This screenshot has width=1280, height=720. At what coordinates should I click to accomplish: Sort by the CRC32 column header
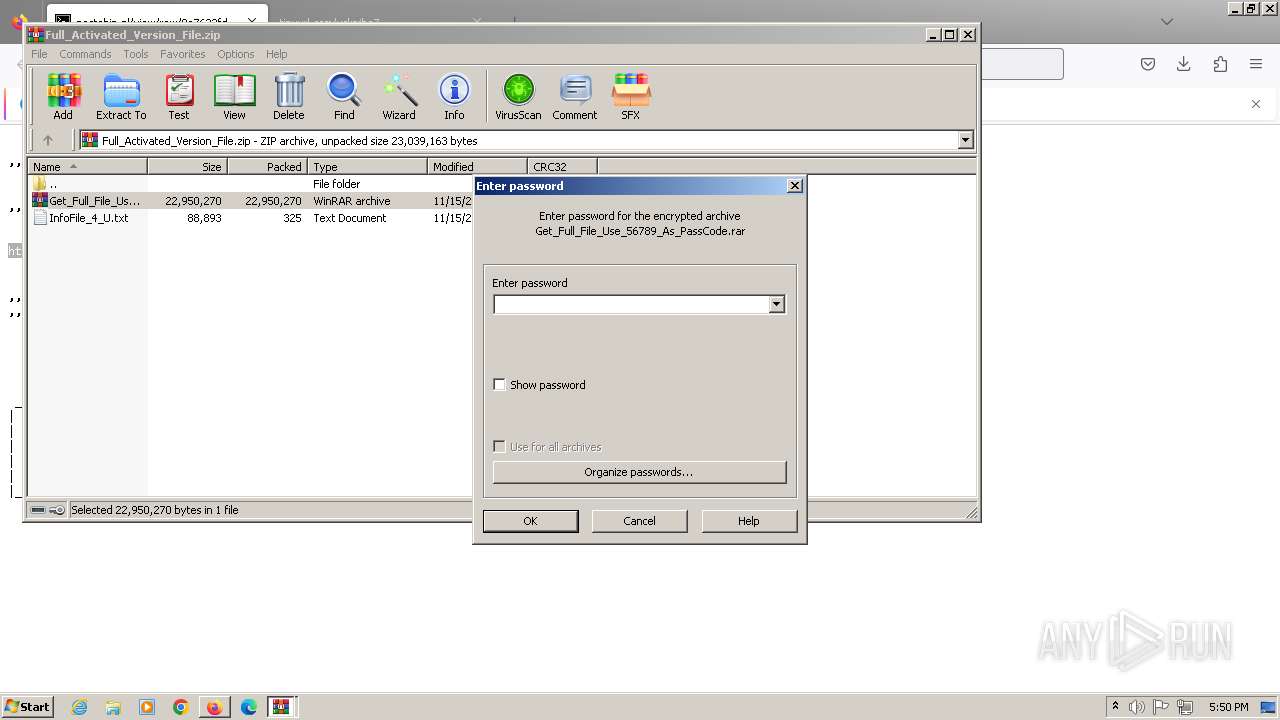pyautogui.click(x=562, y=167)
